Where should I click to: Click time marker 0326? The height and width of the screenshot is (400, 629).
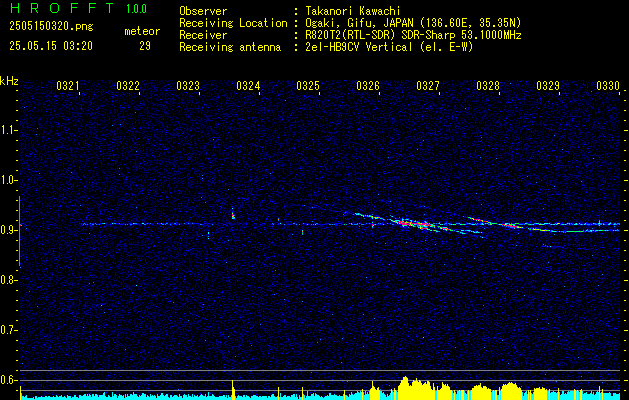(368, 85)
